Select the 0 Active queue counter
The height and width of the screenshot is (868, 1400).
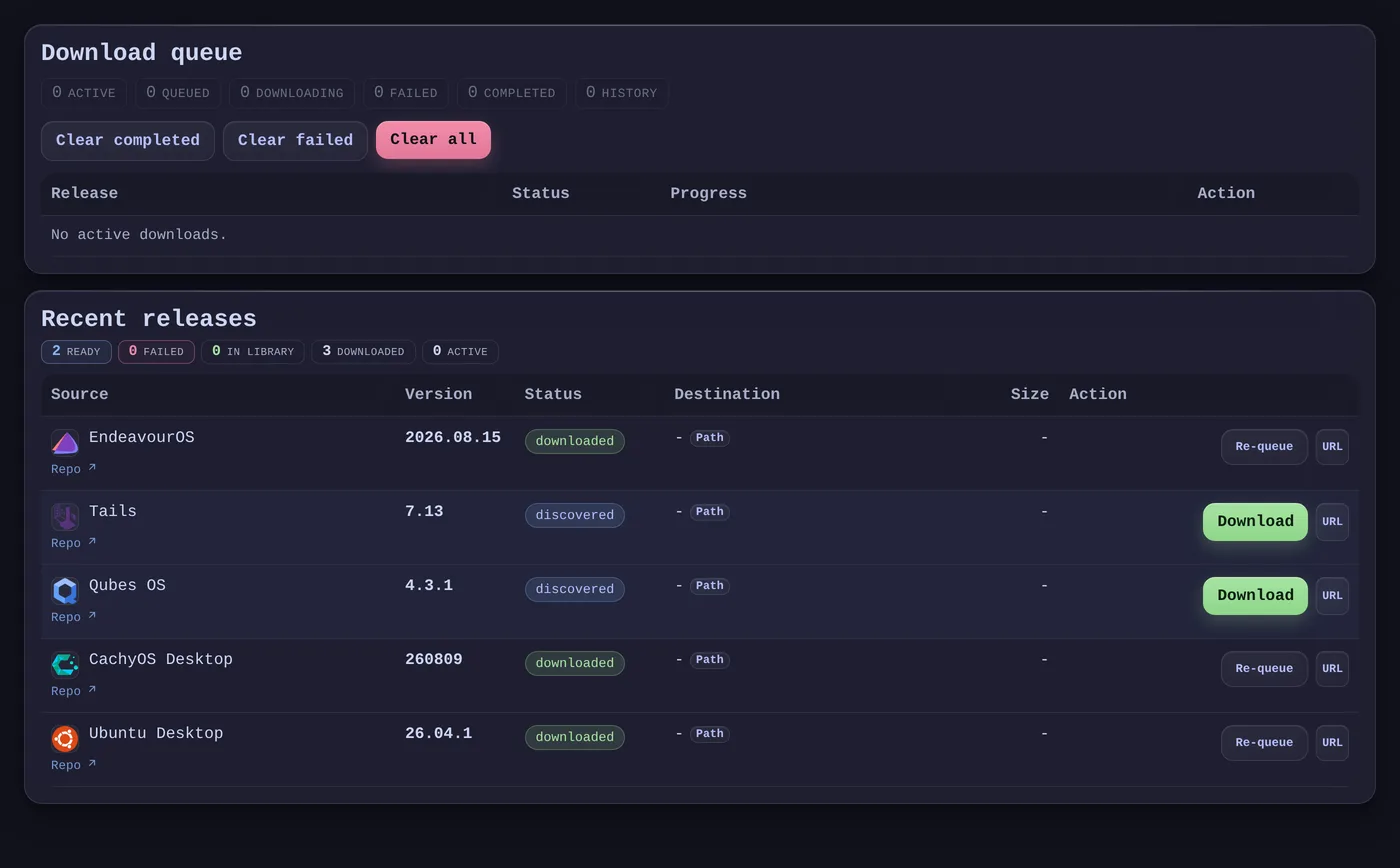pyautogui.click(x=84, y=93)
